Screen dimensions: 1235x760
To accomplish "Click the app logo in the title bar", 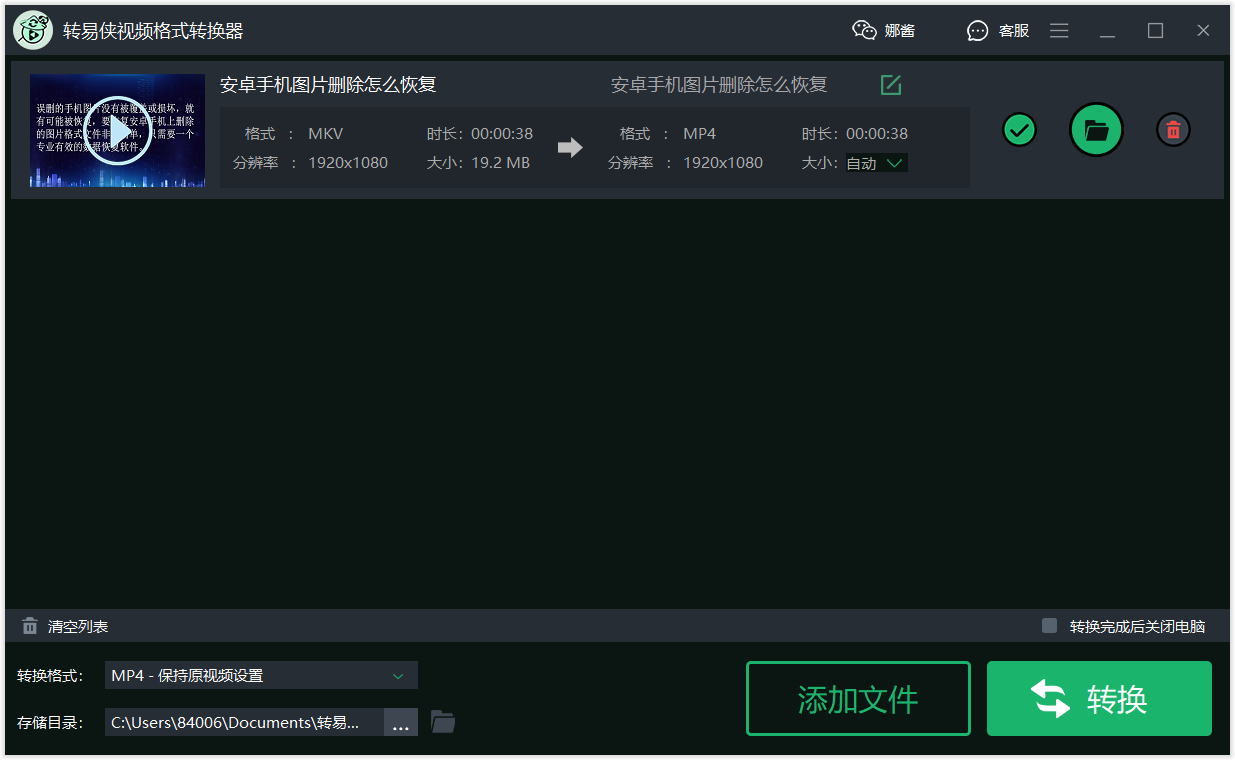I will pyautogui.click(x=33, y=30).
